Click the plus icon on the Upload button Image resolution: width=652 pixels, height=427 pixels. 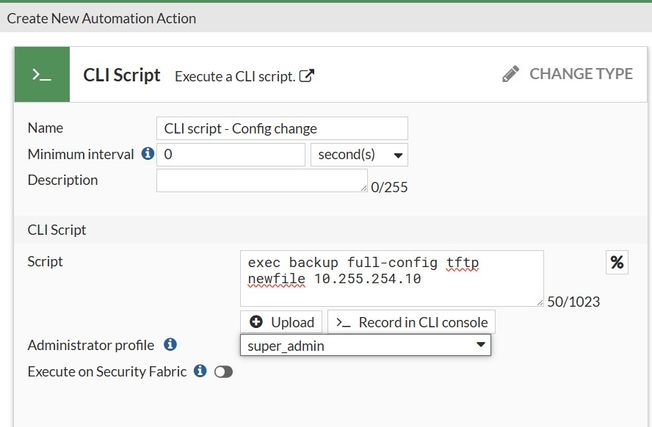(256, 322)
